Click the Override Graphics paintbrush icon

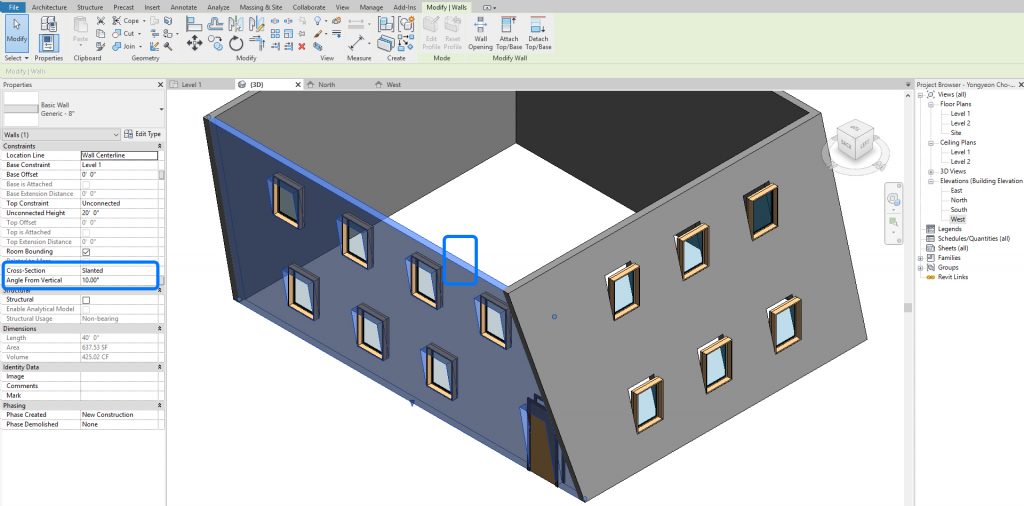click(317, 33)
